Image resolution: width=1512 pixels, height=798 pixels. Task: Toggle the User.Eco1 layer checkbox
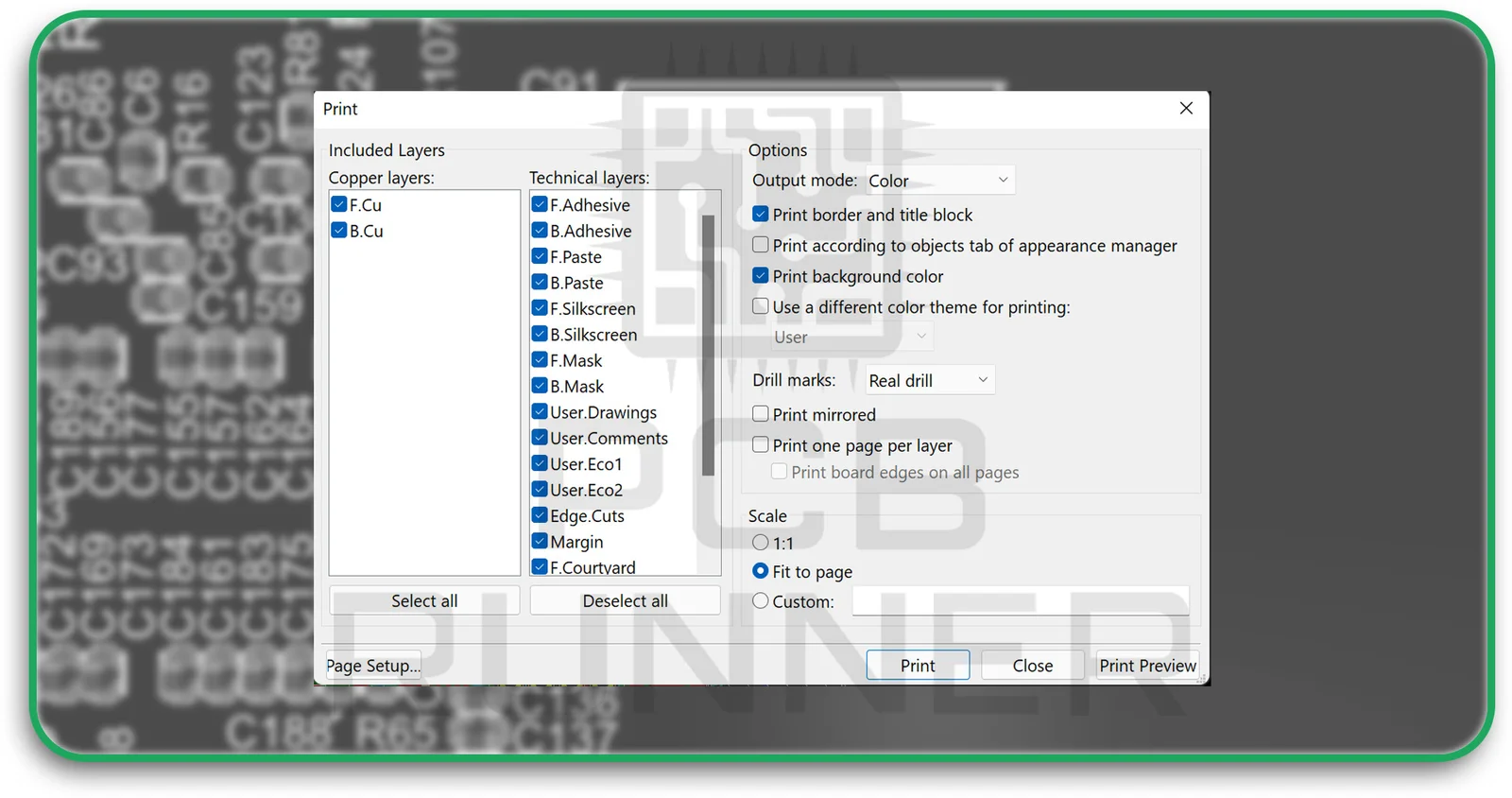point(540,463)
